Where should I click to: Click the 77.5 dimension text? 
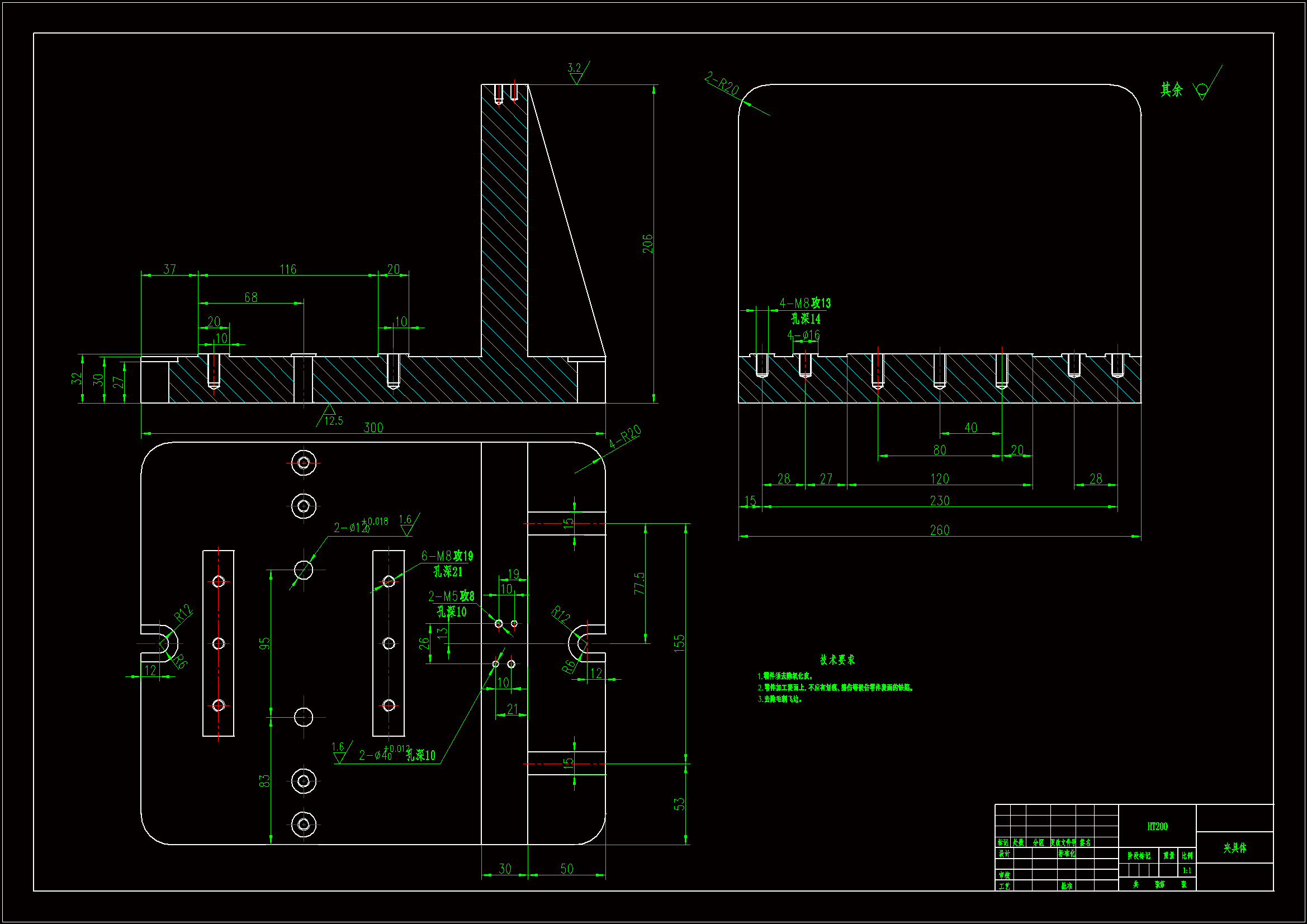(x=640, y=583)
